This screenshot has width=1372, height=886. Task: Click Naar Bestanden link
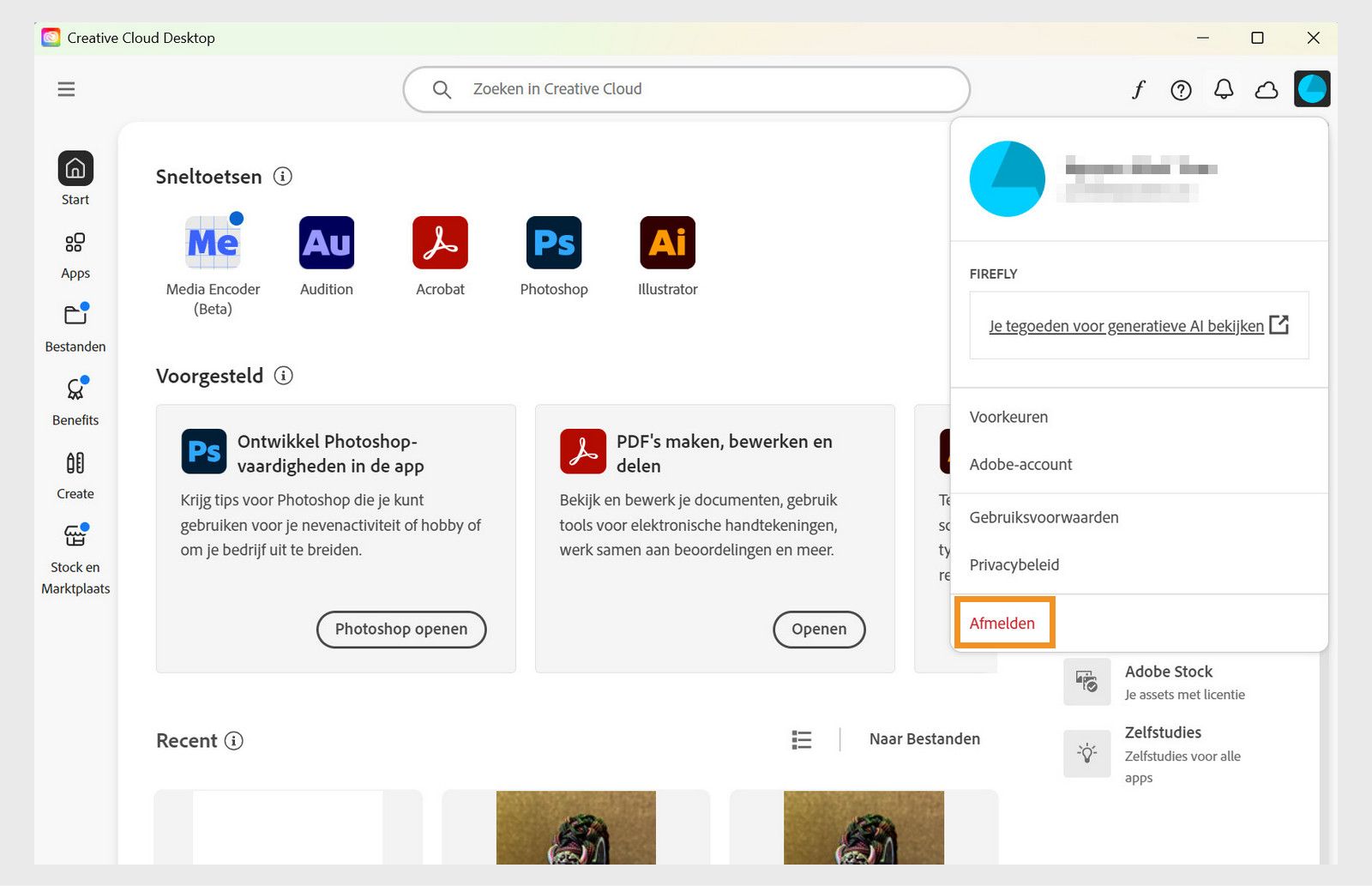pyautogui.click(x=924, y=738)
